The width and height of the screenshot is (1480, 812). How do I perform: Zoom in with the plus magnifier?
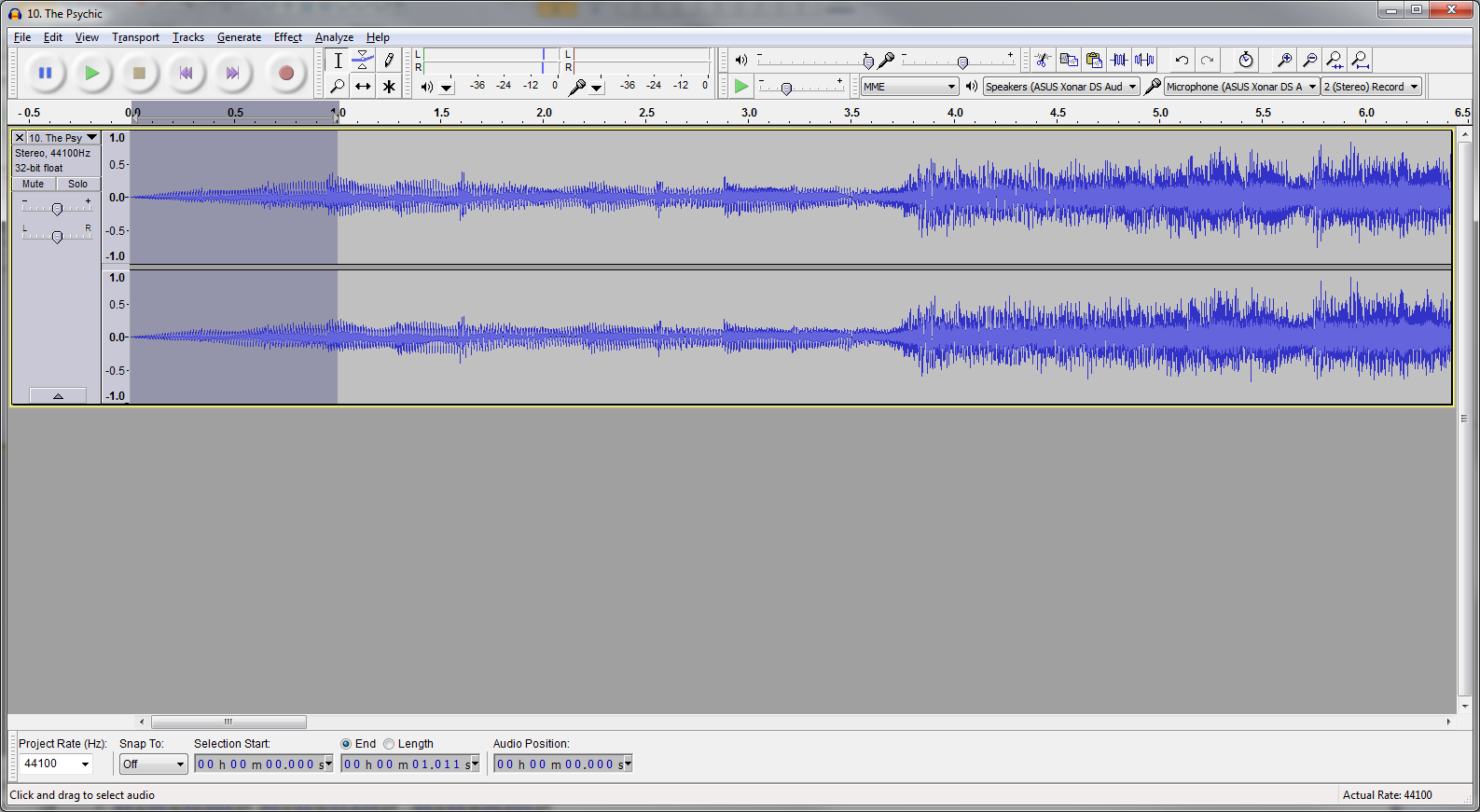(x=1284, y=60)
